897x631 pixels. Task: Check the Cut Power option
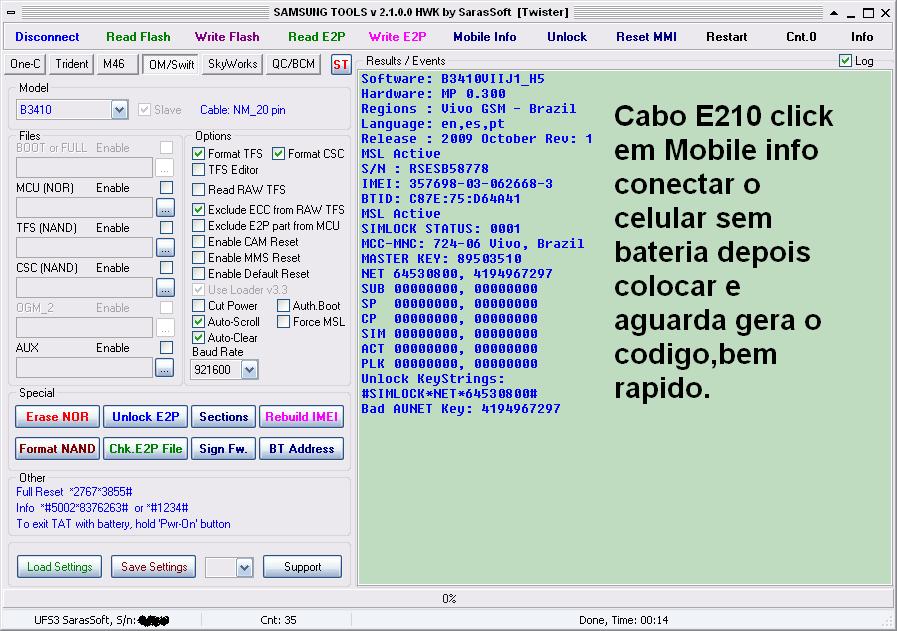[199, 306]
